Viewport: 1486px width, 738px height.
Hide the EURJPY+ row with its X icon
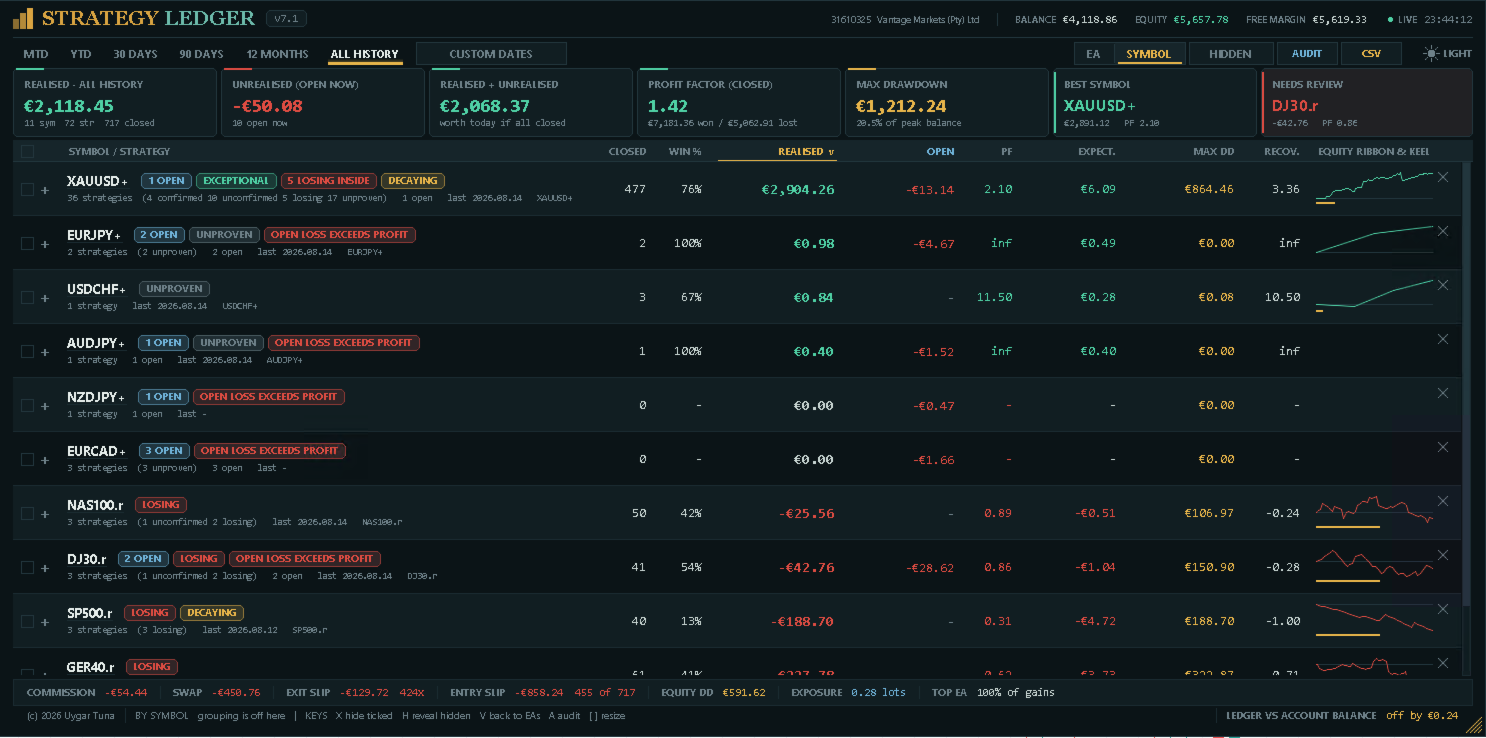pos(1442,231)
